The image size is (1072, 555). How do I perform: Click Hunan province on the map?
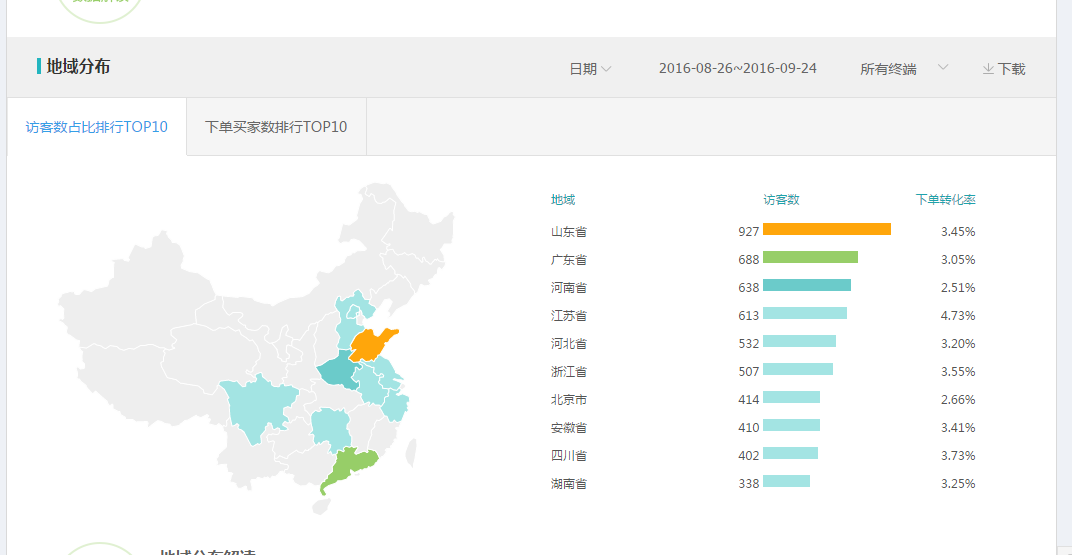coord(331,429)
